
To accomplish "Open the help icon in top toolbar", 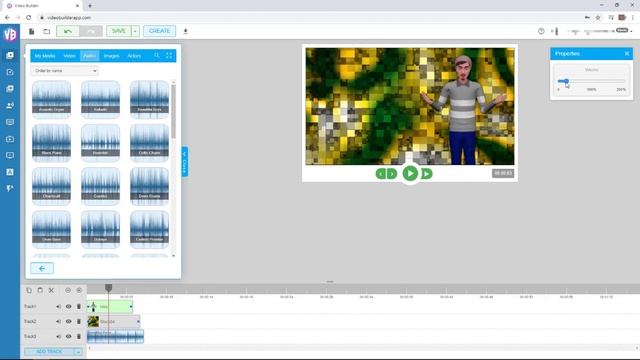I will point(541,31).
